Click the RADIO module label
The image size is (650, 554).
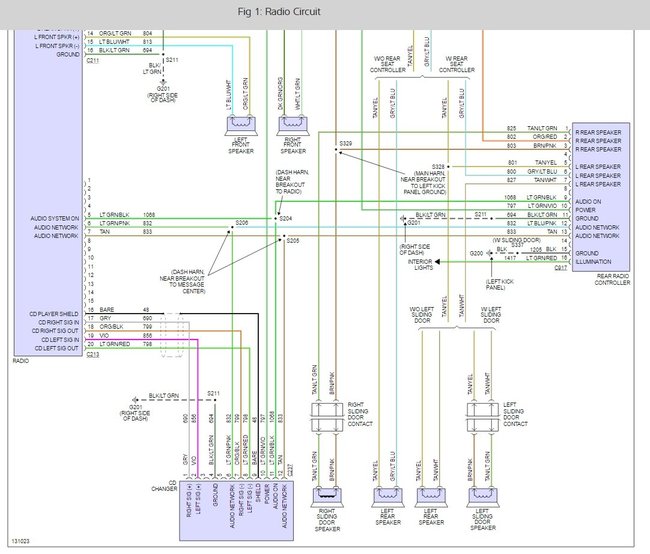(x=21, y=361)
